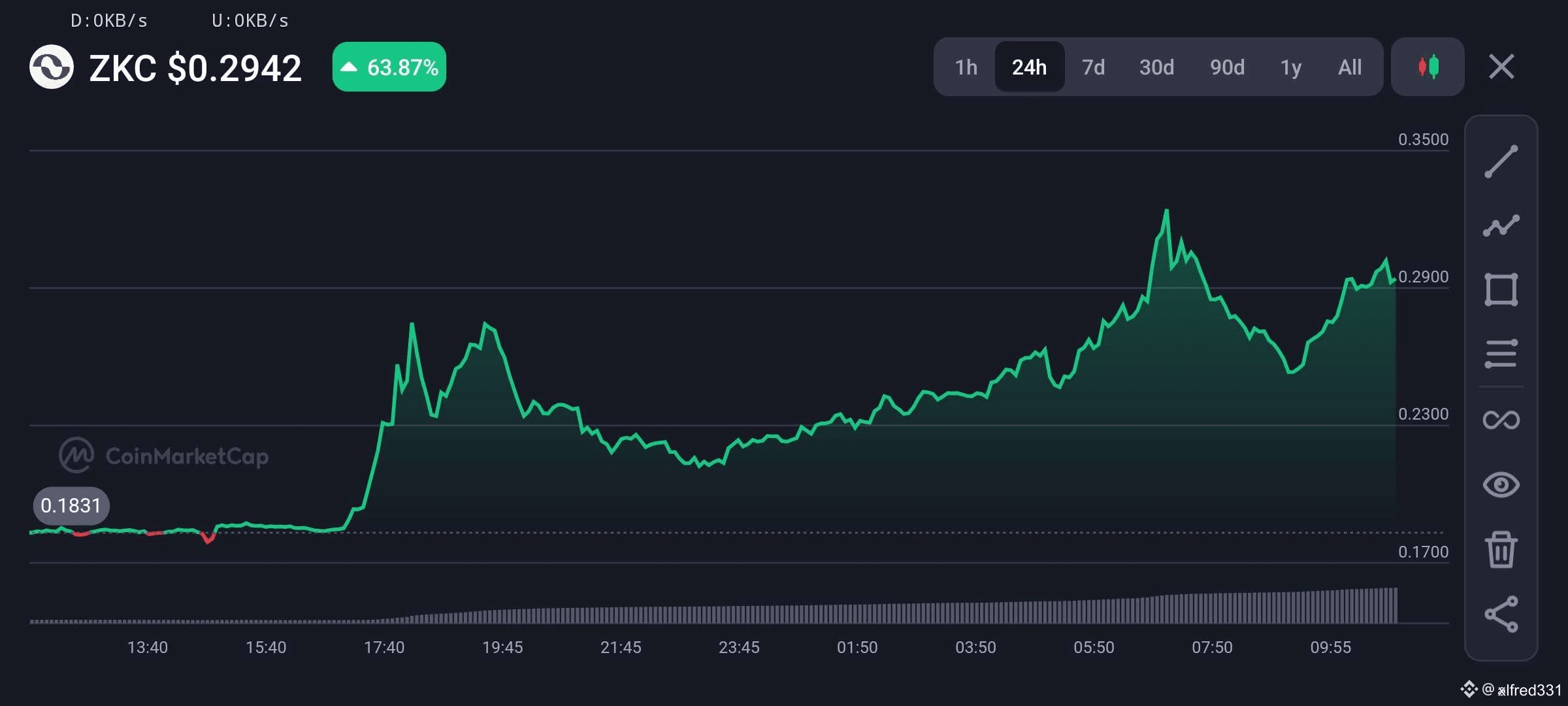The width and height of the screenshot is (1568, 706).
Task: Tap the 0.1700 price axis label
Action: 1423,552
